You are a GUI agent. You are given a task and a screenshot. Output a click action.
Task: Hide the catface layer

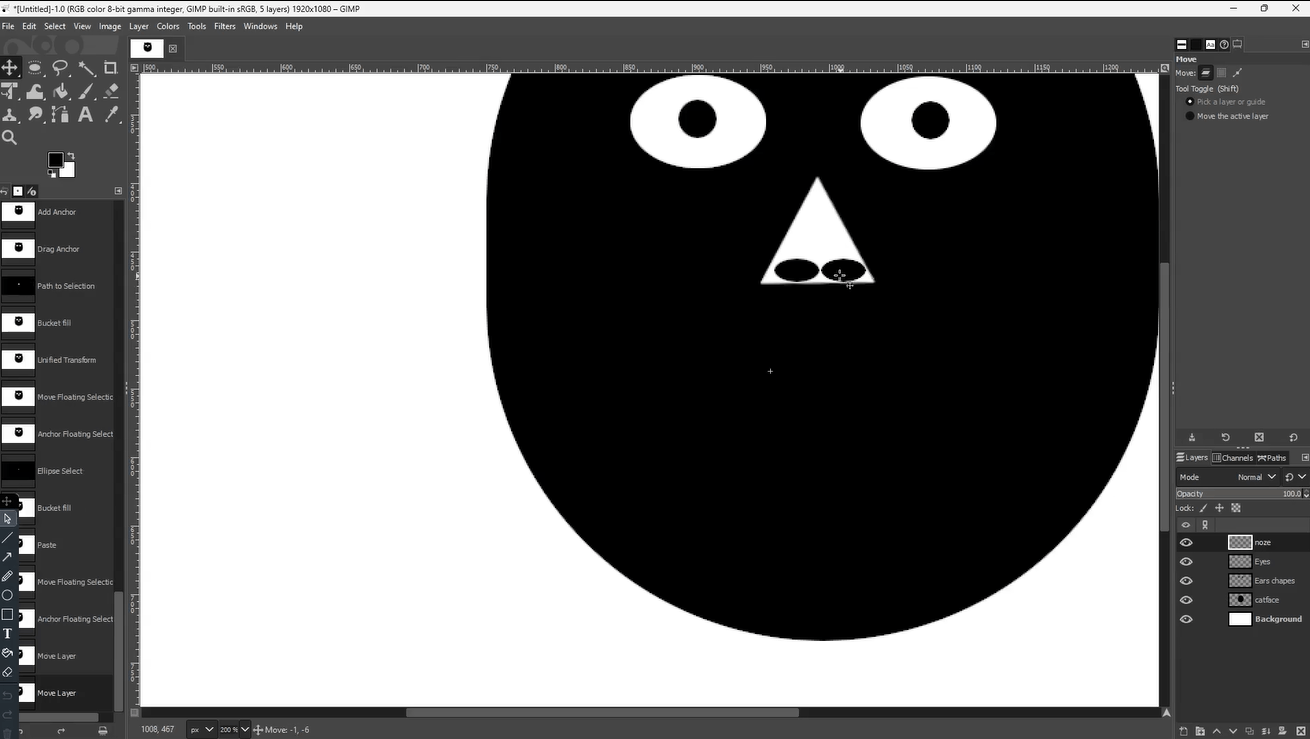1186,600
